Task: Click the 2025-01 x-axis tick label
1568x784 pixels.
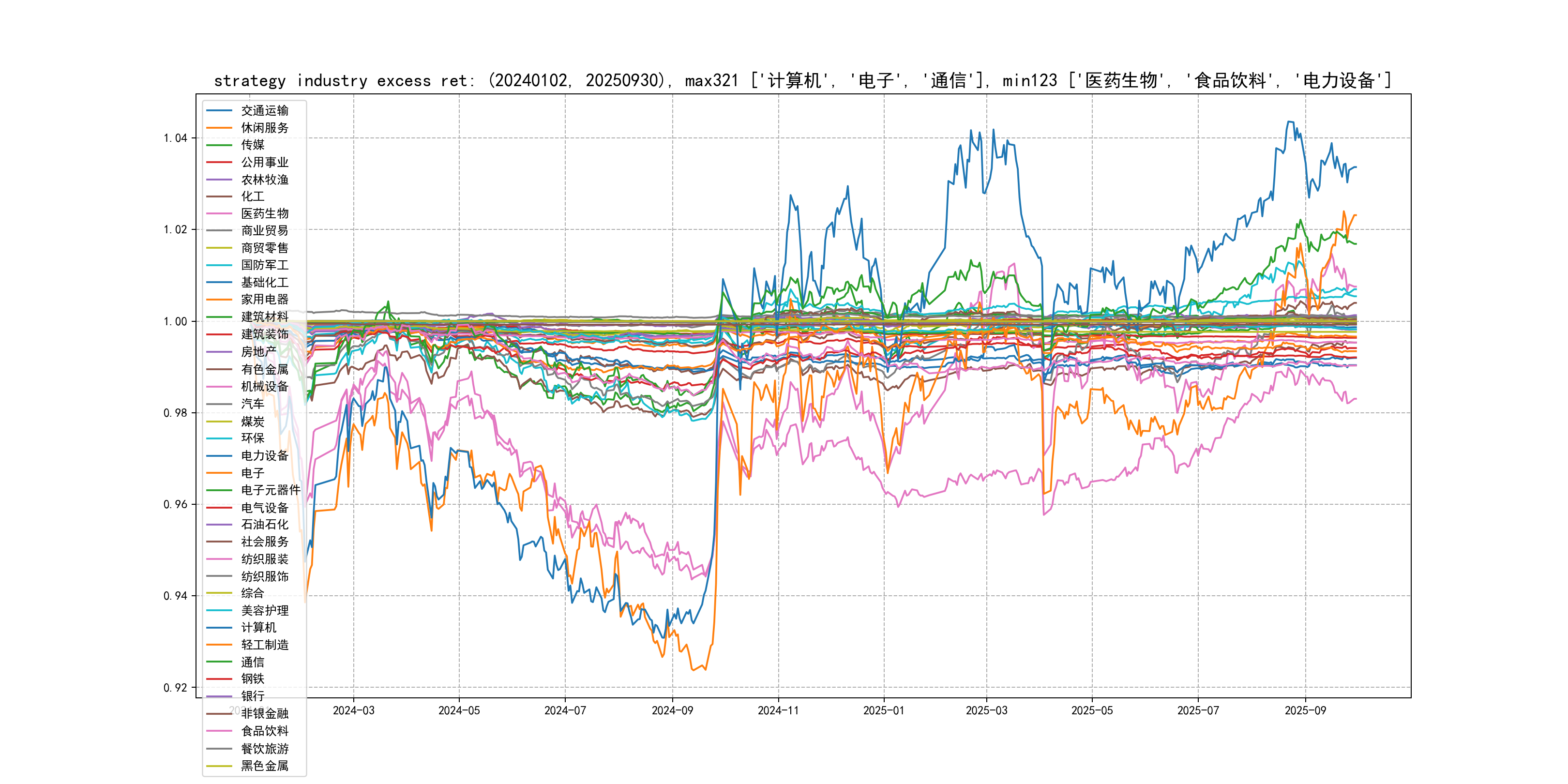Action: coord(883,710)
